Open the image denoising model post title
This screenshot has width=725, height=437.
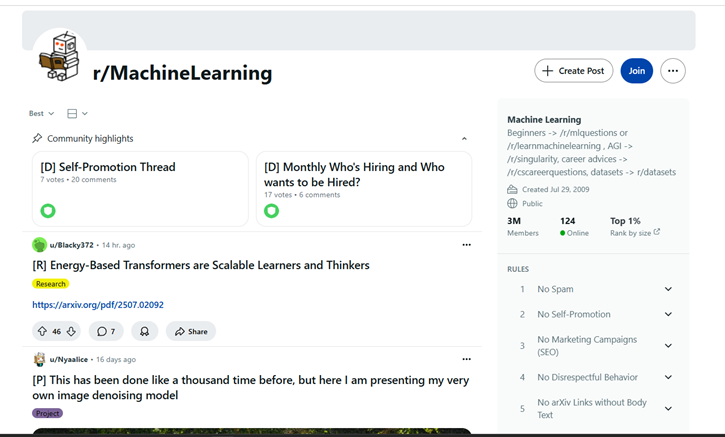click(x=251, y=388)
